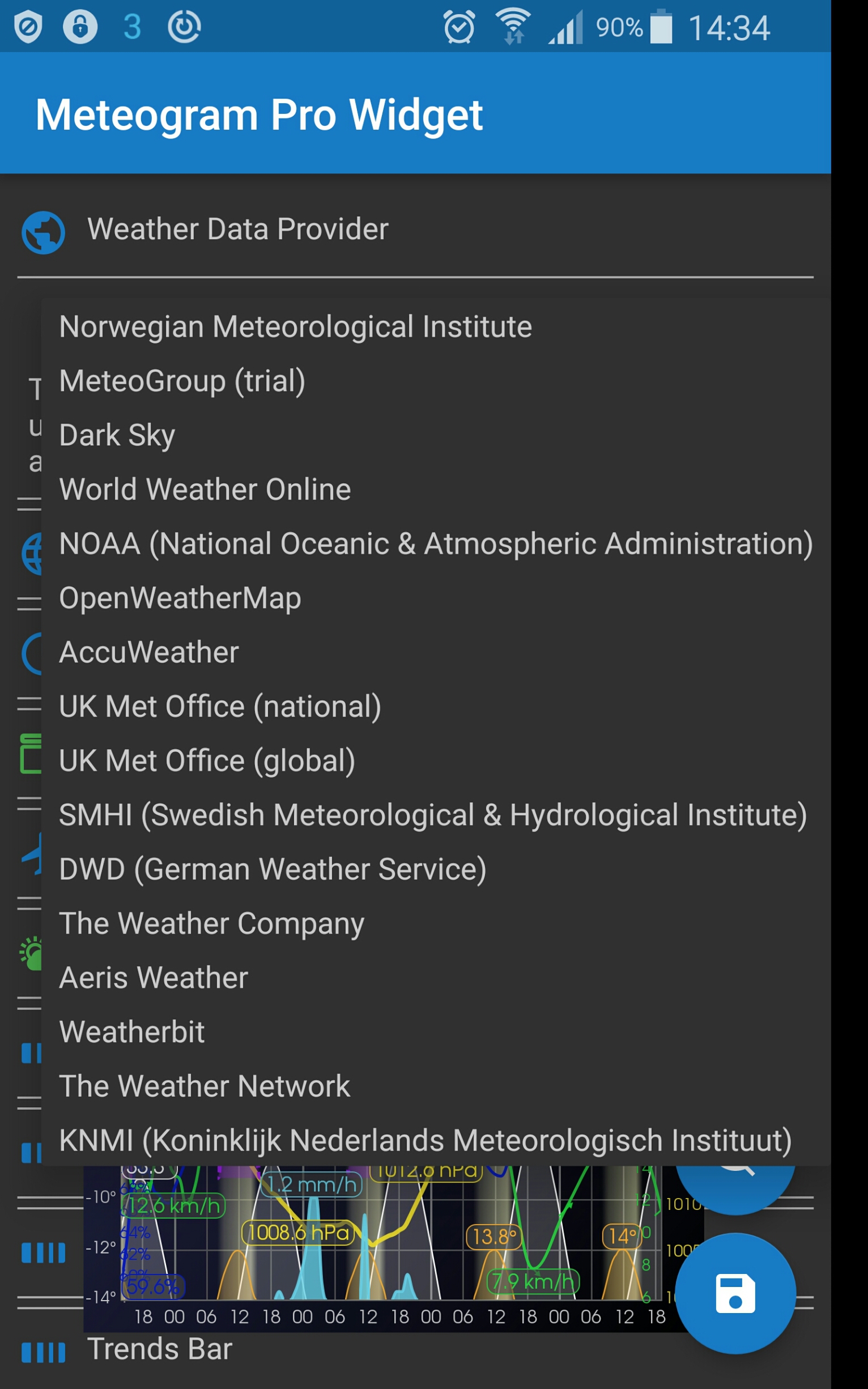This screenshot has height=1389, width=868.
Task: Tap the globe icon beside Weather Data Provider
Action: [x=43, y=232]
